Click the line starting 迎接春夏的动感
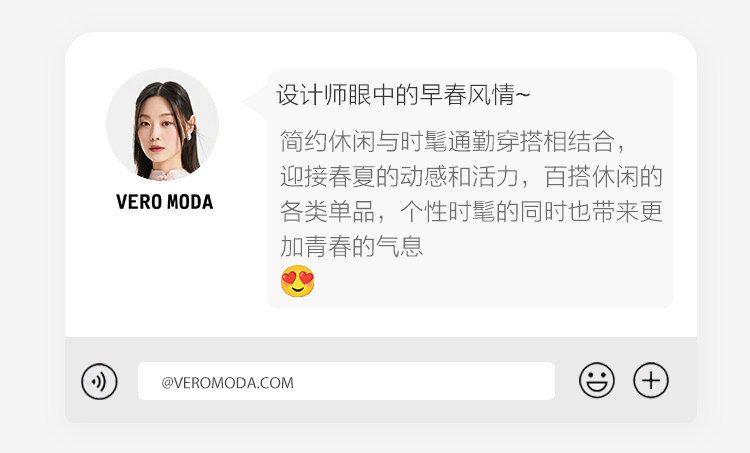This screenshot has height=453, width=750. point(471,177)
